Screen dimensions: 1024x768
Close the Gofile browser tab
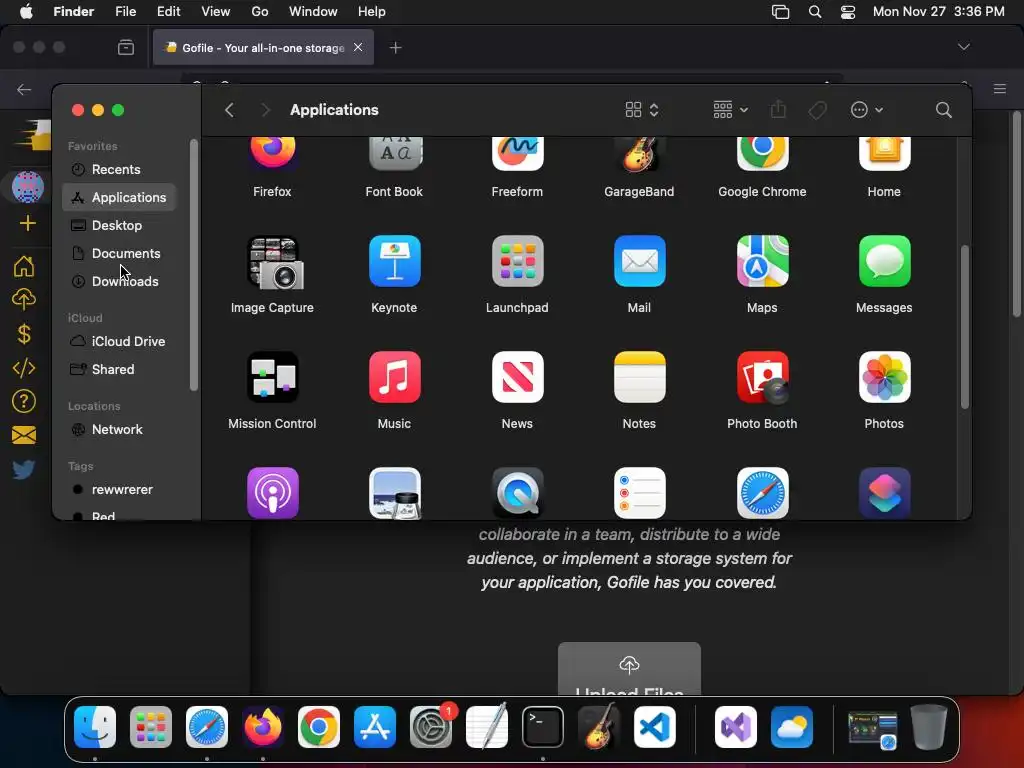tap(358, 48)
